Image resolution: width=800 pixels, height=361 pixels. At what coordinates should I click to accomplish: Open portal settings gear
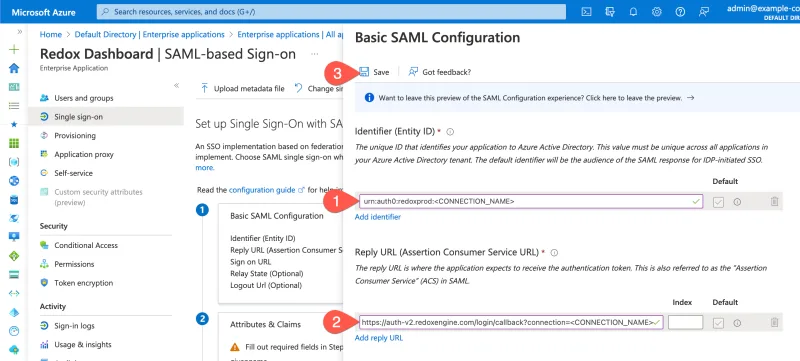tap(657, 12)
